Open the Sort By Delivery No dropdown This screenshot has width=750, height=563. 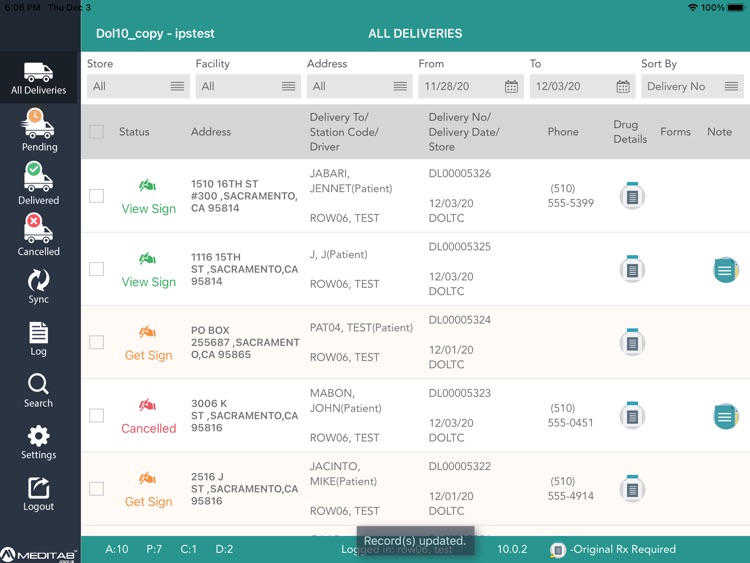point(692,86)
